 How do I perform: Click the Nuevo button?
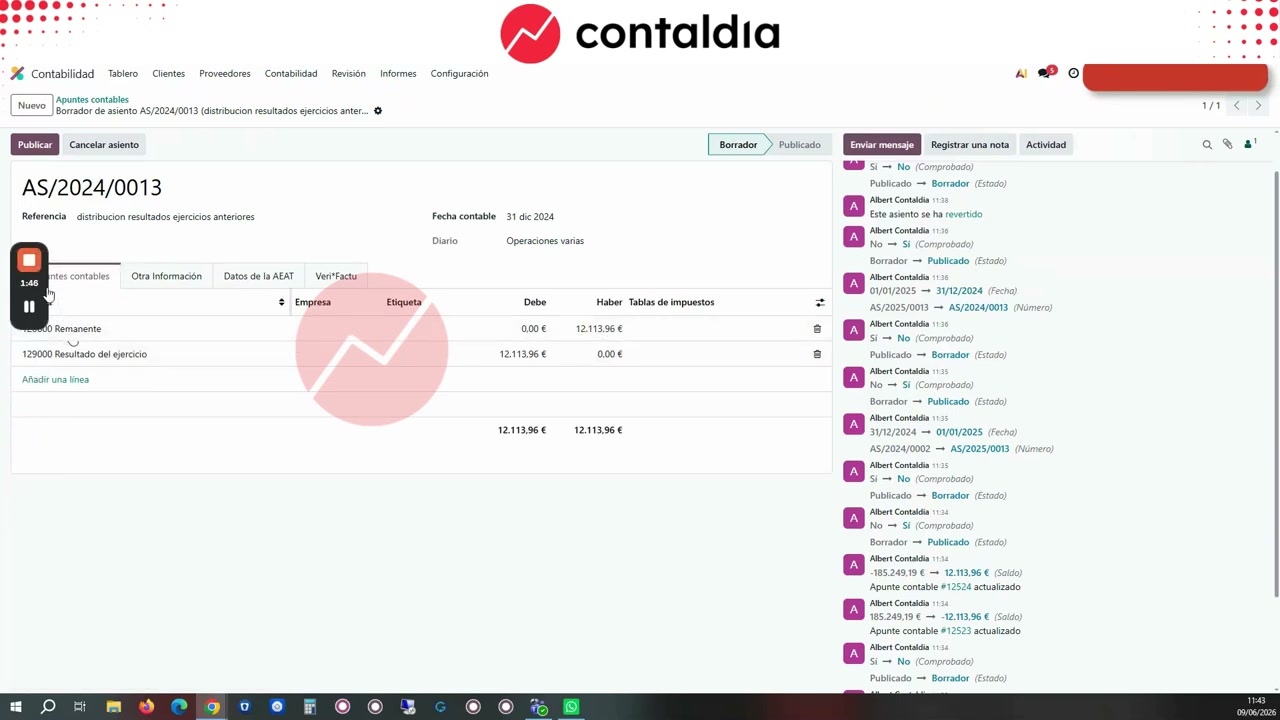[31, 105]
